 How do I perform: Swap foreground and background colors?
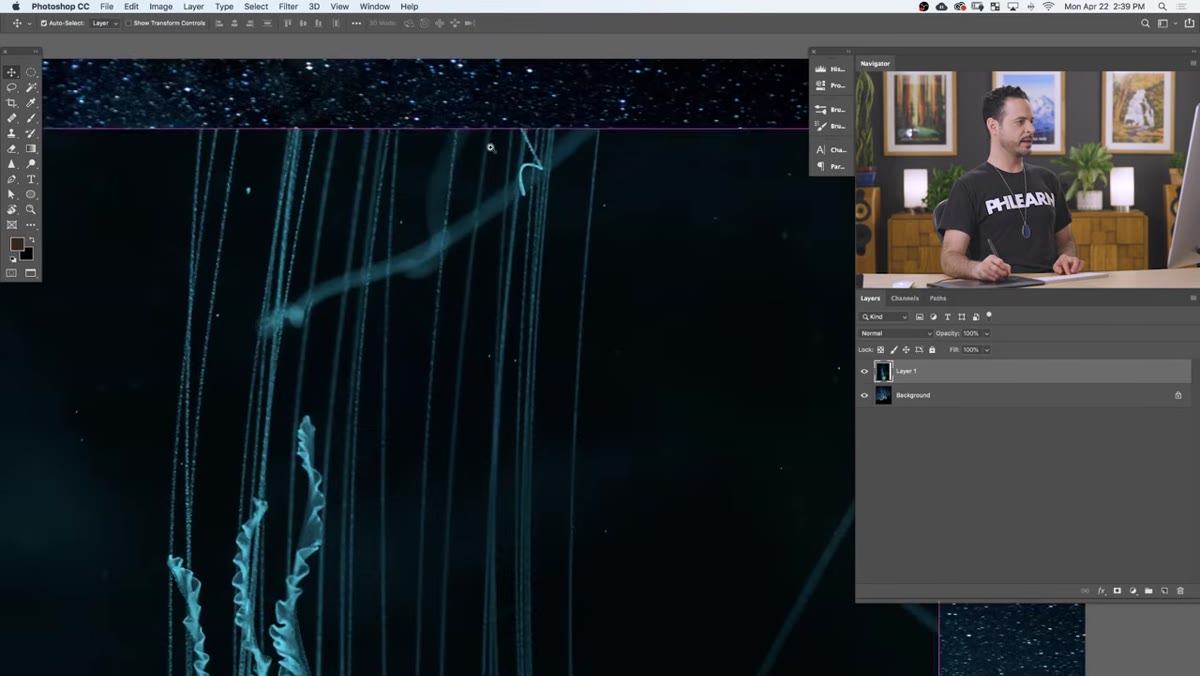(x=30, y=240)
